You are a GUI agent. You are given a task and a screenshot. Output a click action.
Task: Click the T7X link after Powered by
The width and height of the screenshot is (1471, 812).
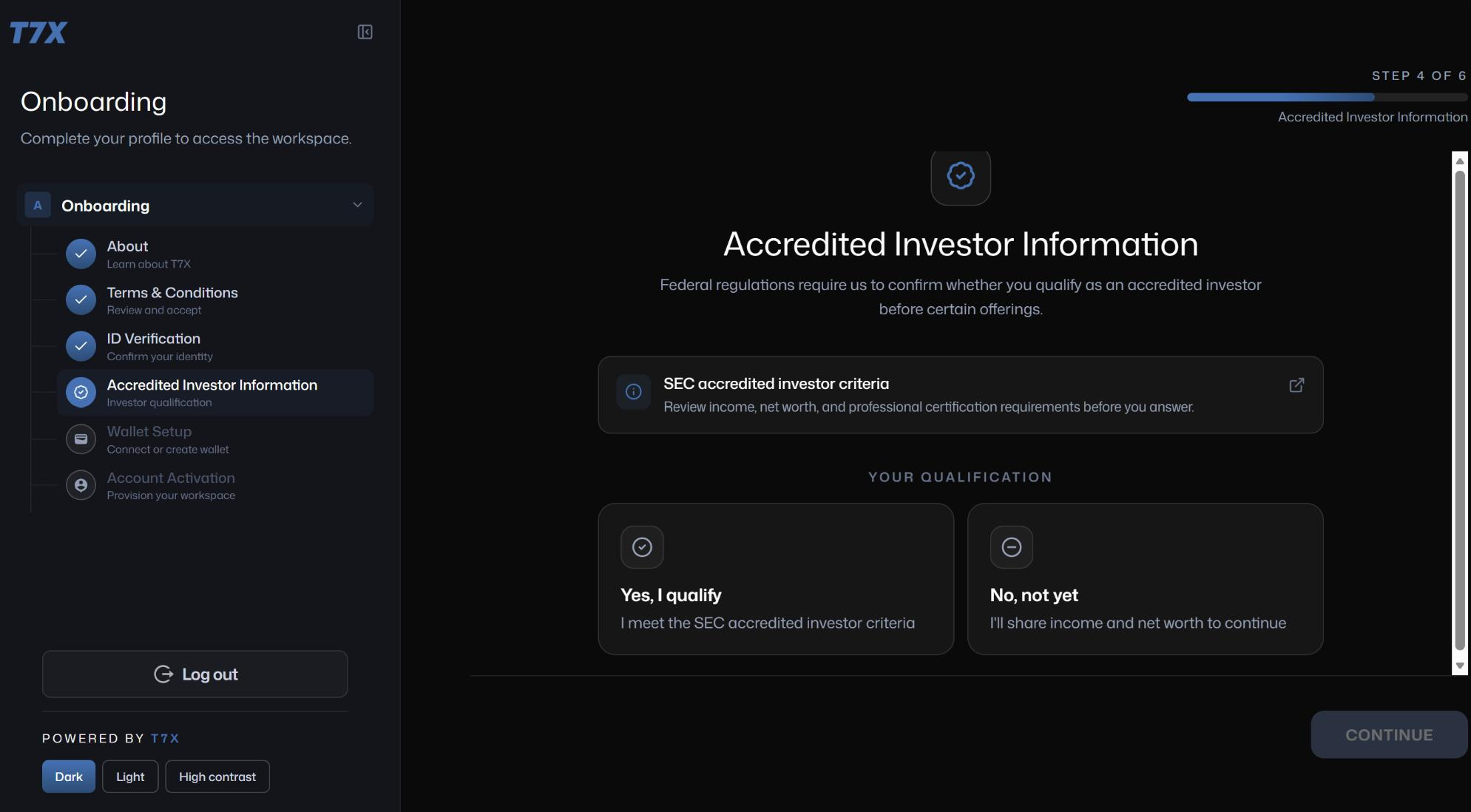165,738
